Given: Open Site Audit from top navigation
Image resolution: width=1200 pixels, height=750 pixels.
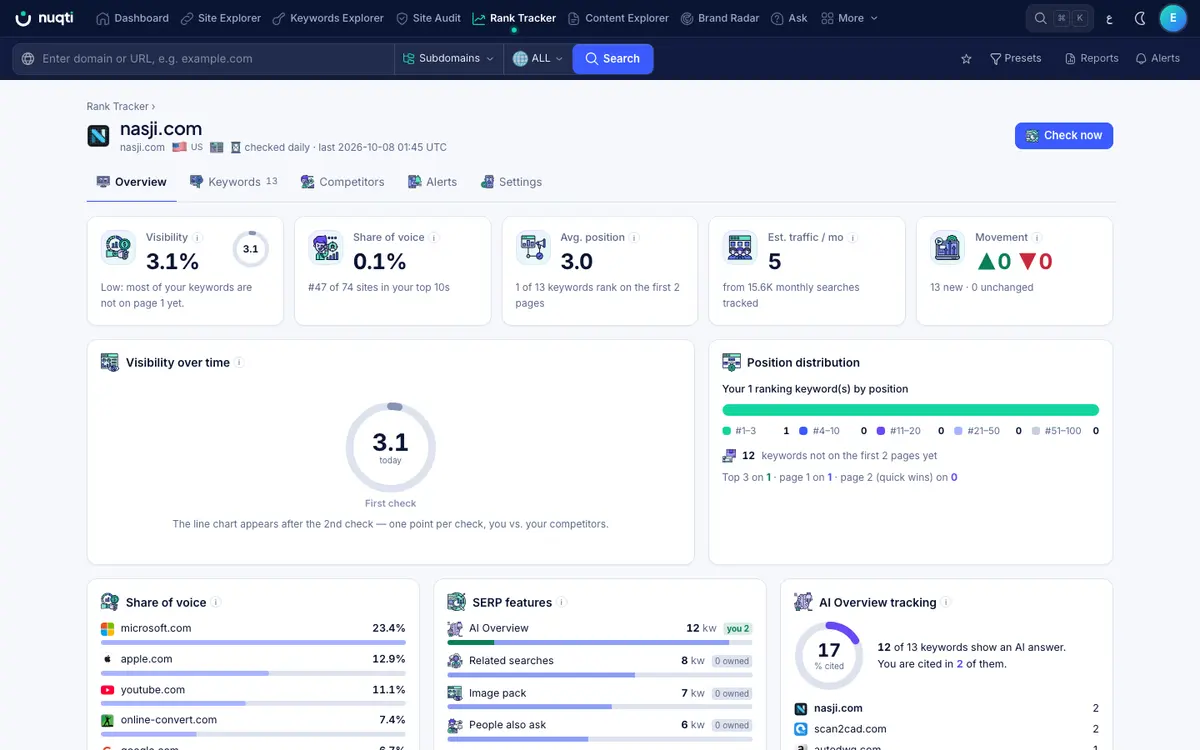Looking at the screenshot, I should (x=429, y=18).
